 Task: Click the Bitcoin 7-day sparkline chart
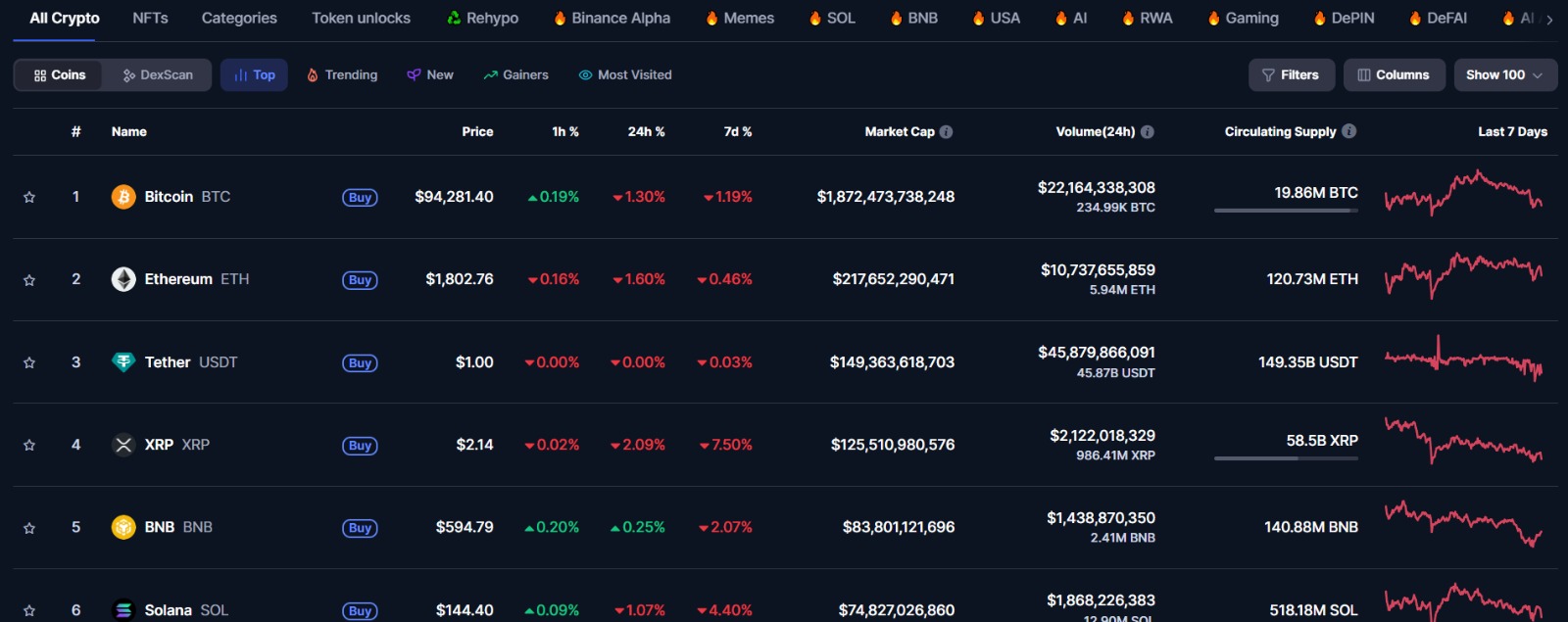[1463, 192]
